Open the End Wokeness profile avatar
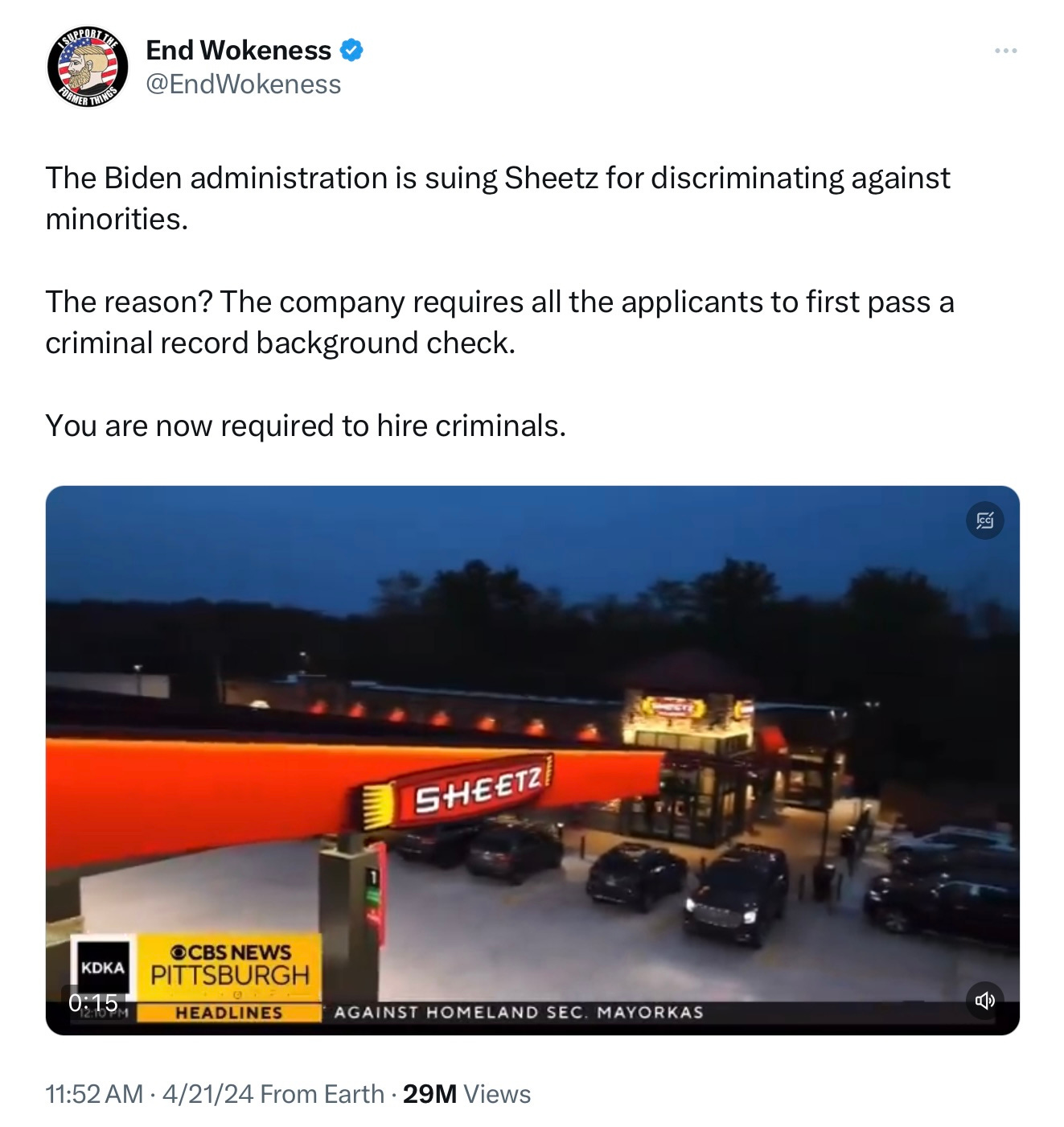The image size is (1064, 1127). (88, 67)
